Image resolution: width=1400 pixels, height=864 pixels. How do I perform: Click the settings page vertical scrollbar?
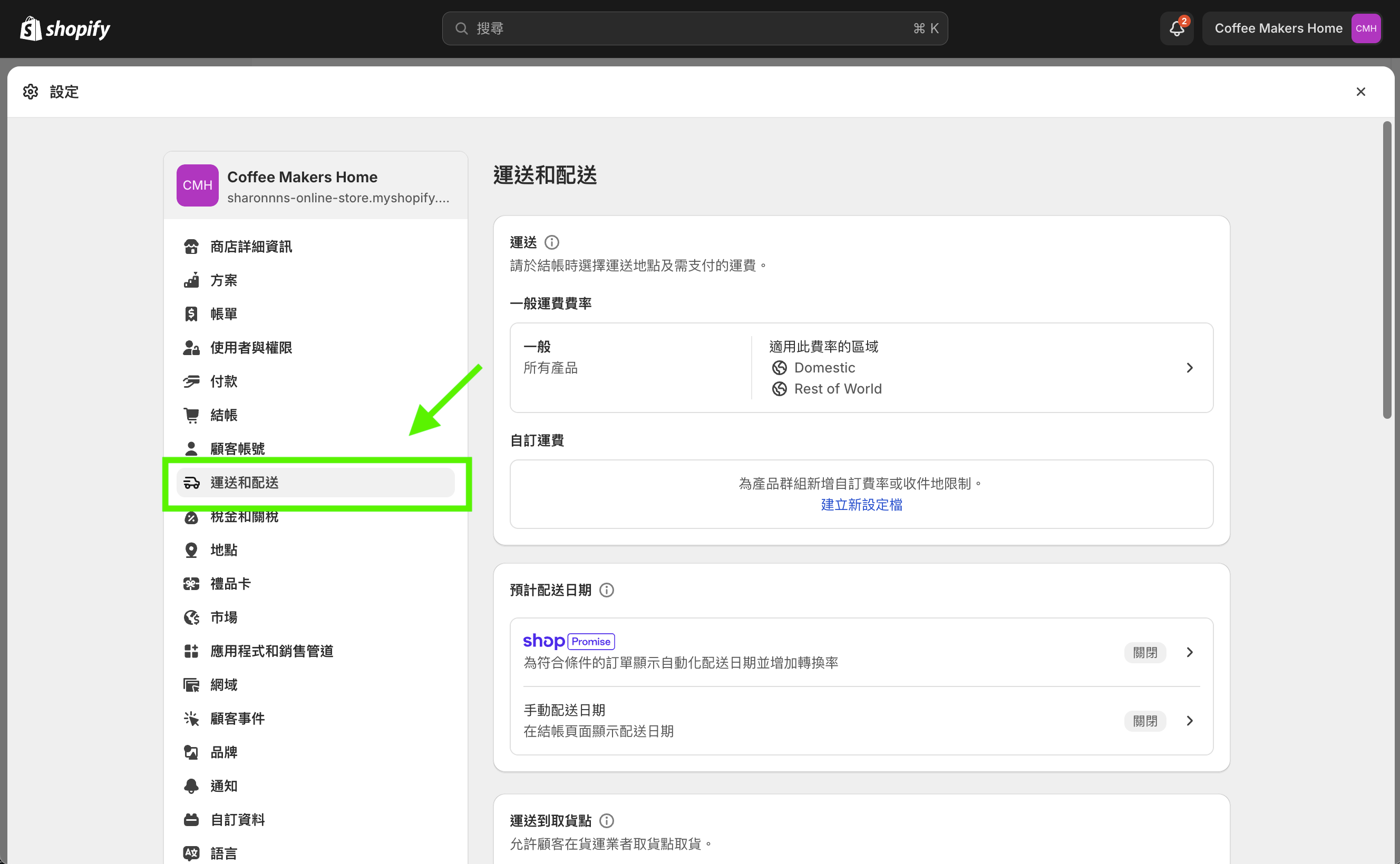1387,270
